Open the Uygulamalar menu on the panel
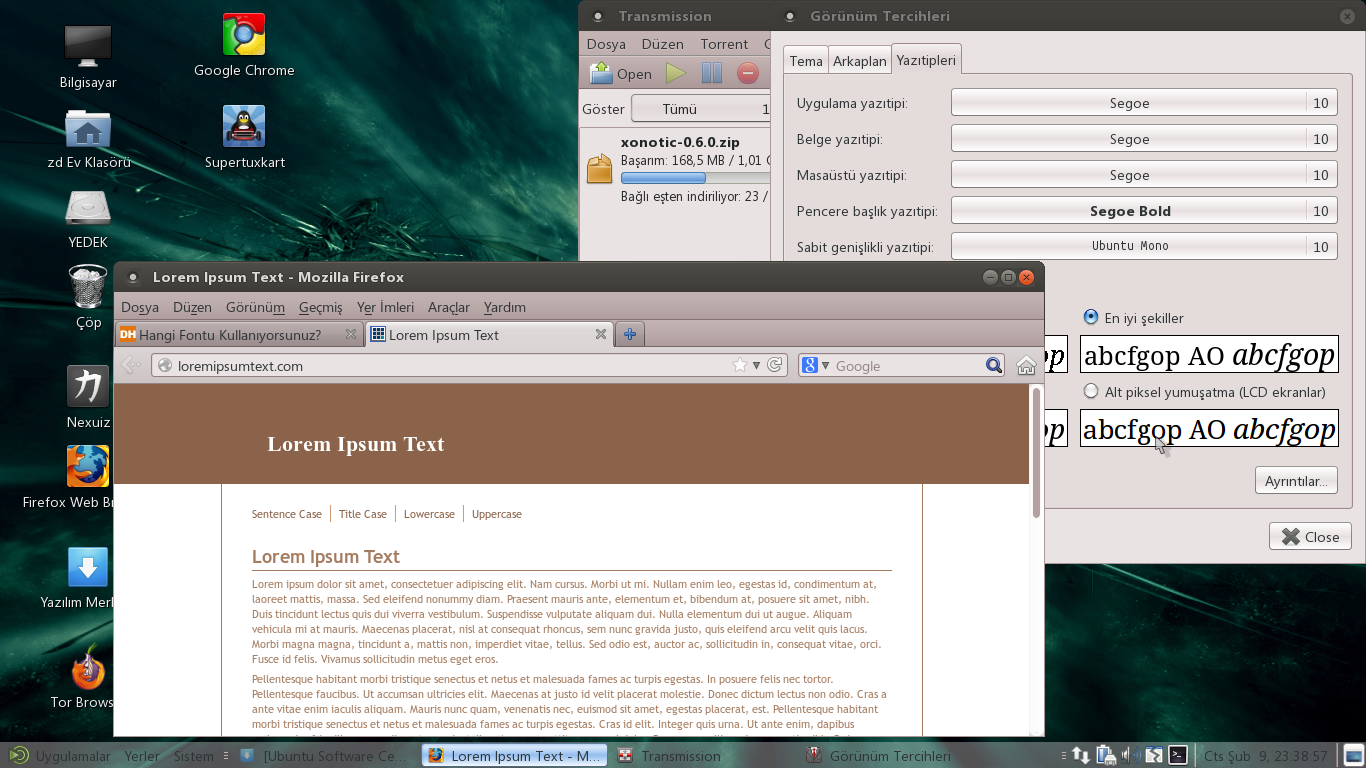Screen dimensions: 1366x768 point(72,756)
